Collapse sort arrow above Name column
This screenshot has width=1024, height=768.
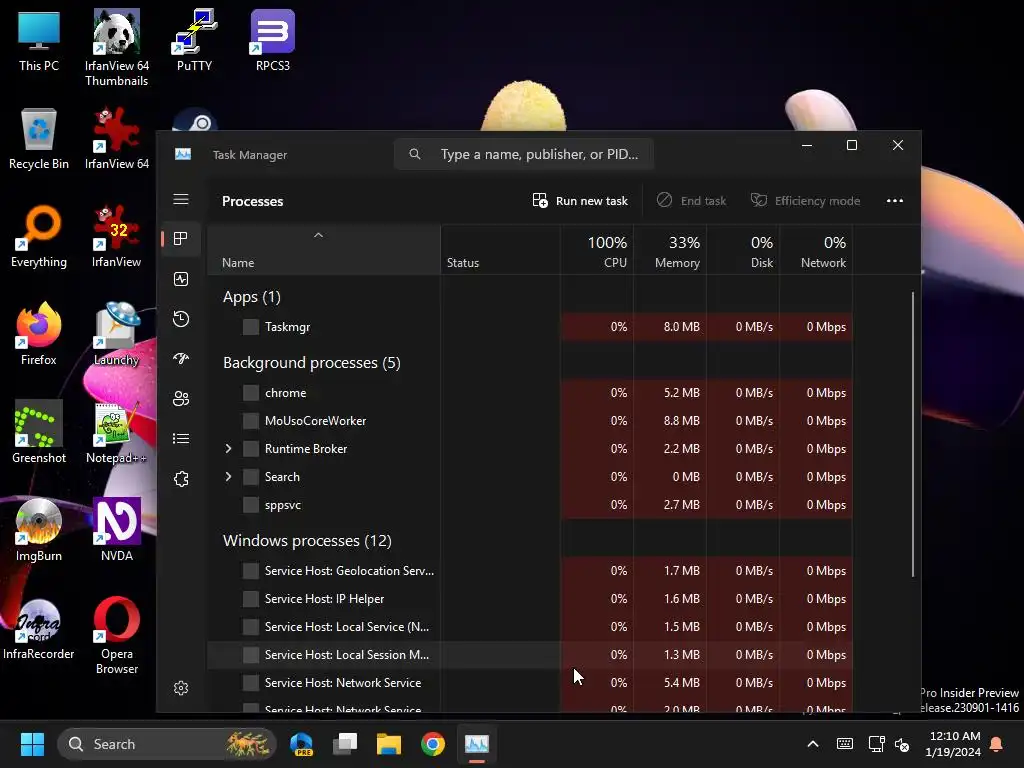[x=318, y=235]
